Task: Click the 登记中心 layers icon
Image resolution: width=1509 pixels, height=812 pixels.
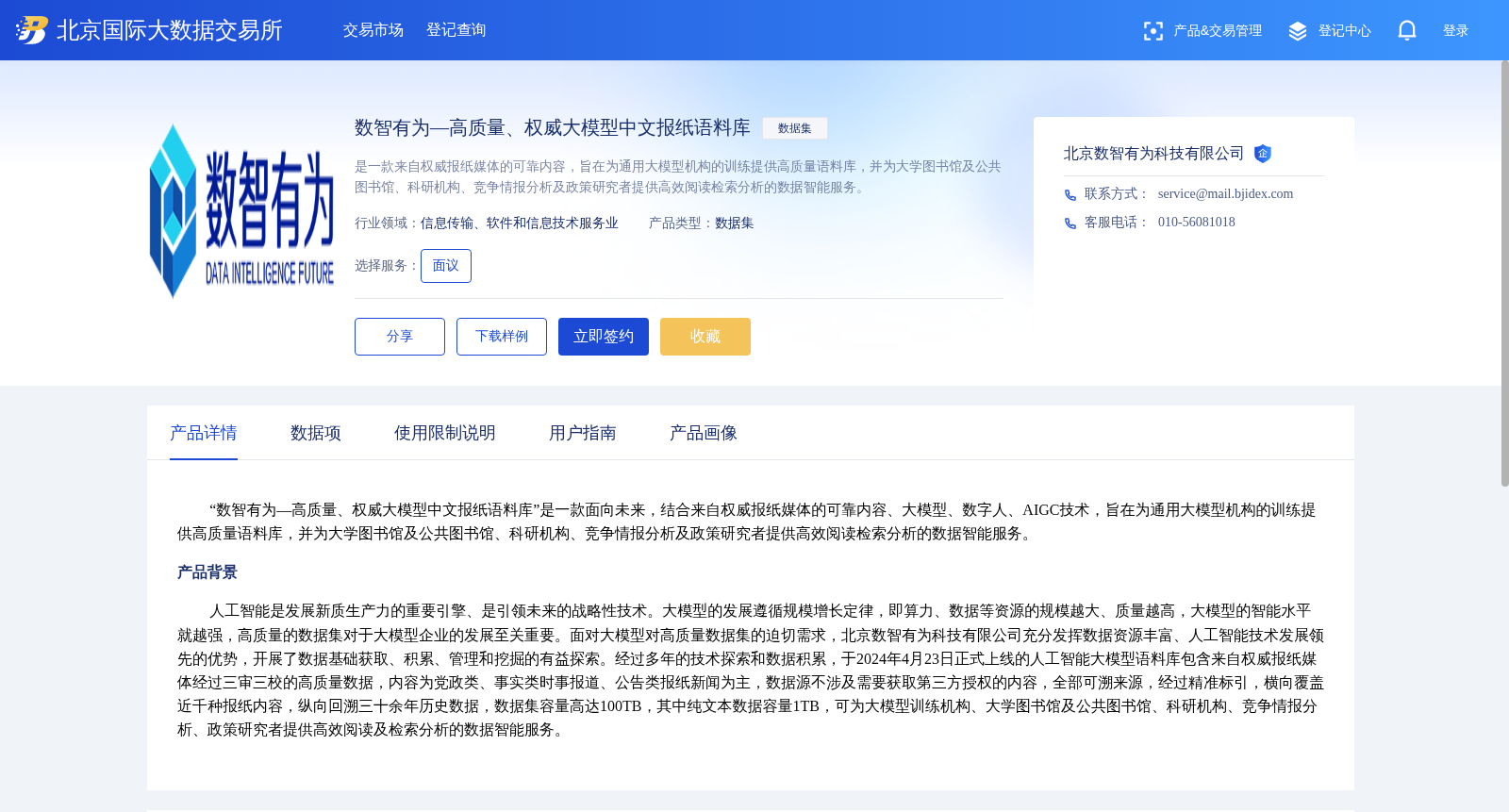Action: point(1298,31)
